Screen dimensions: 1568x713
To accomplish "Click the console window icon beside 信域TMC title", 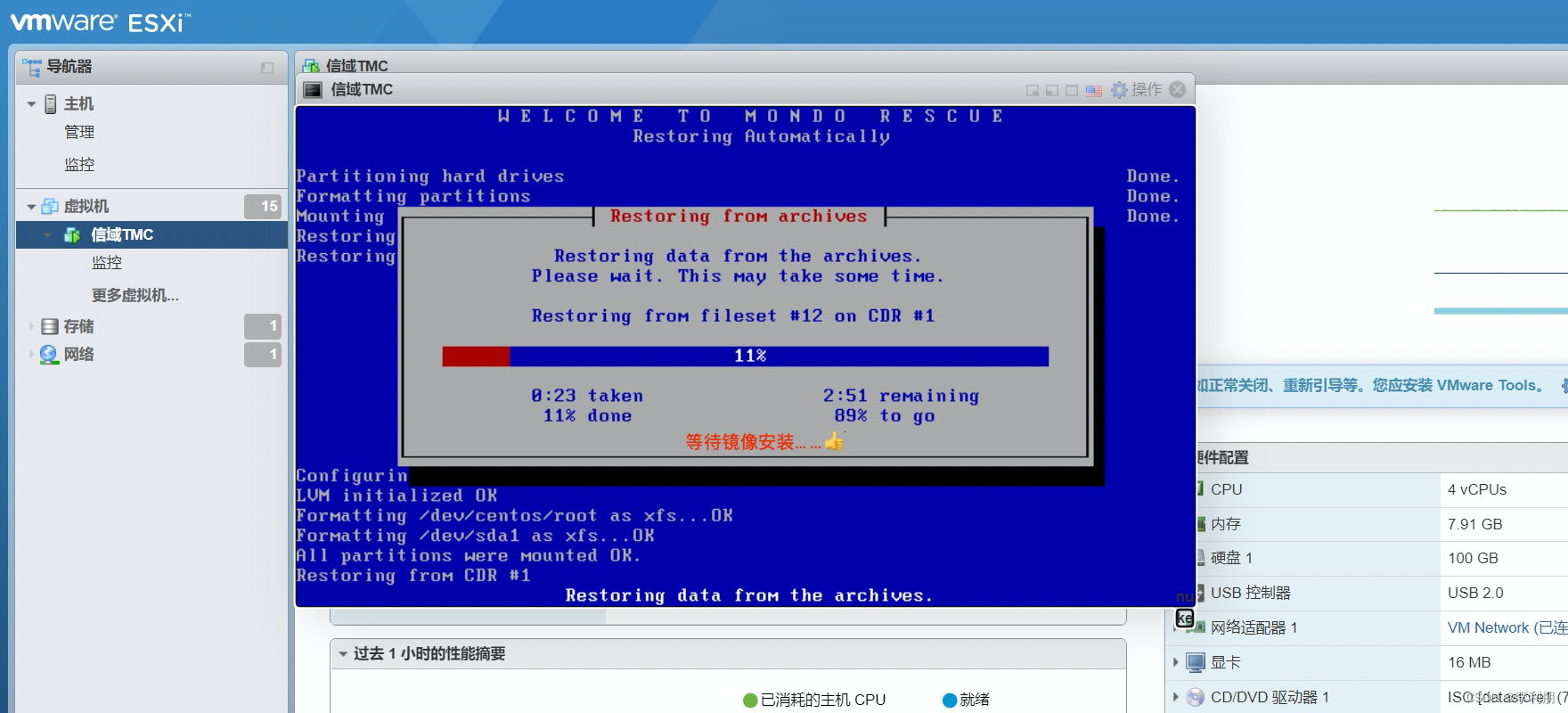I will pos(313,90).
